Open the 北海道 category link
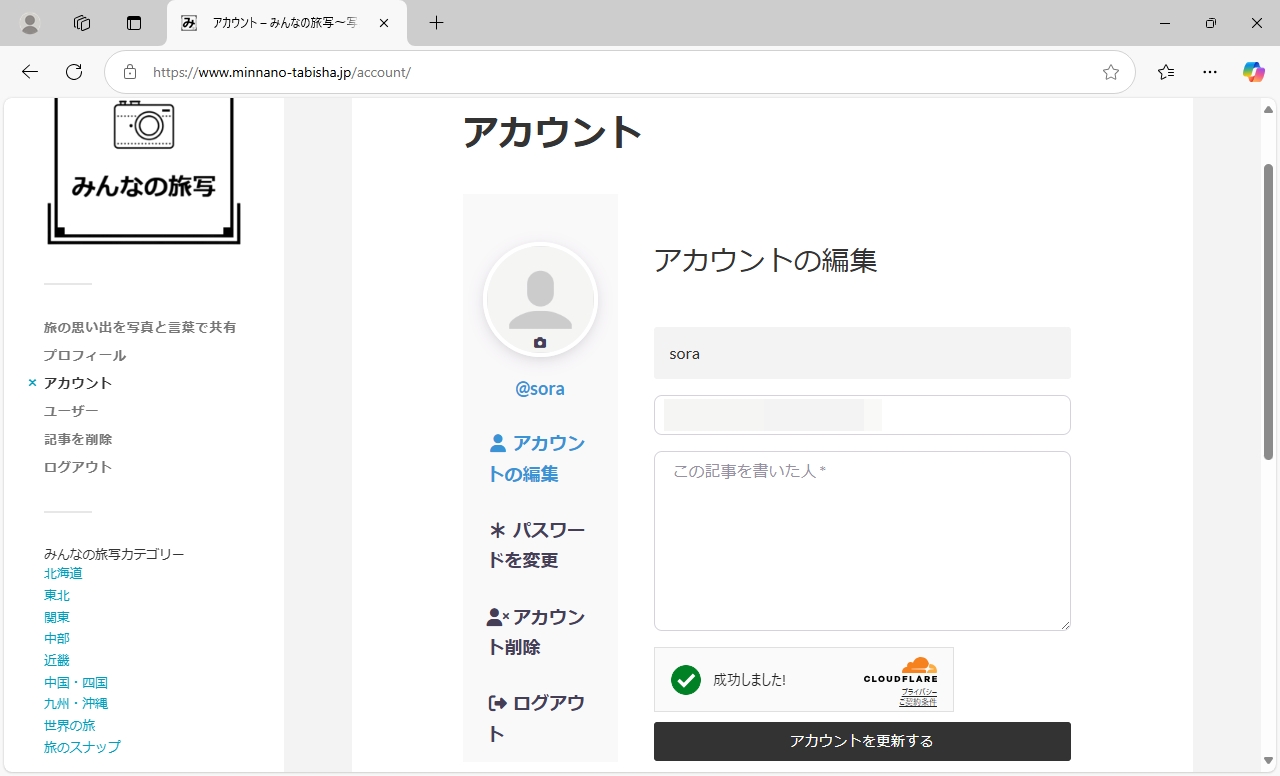1280x776 pixels. click(x=63, y=573)
